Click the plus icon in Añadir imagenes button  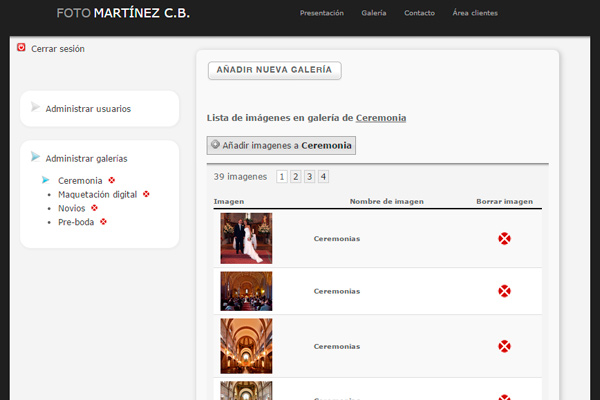coord(215,144)
